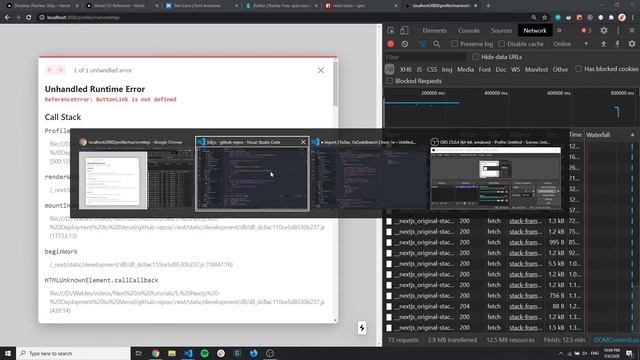
Task: Toggle the network filter funnel icon
Action: coord(422,44)
